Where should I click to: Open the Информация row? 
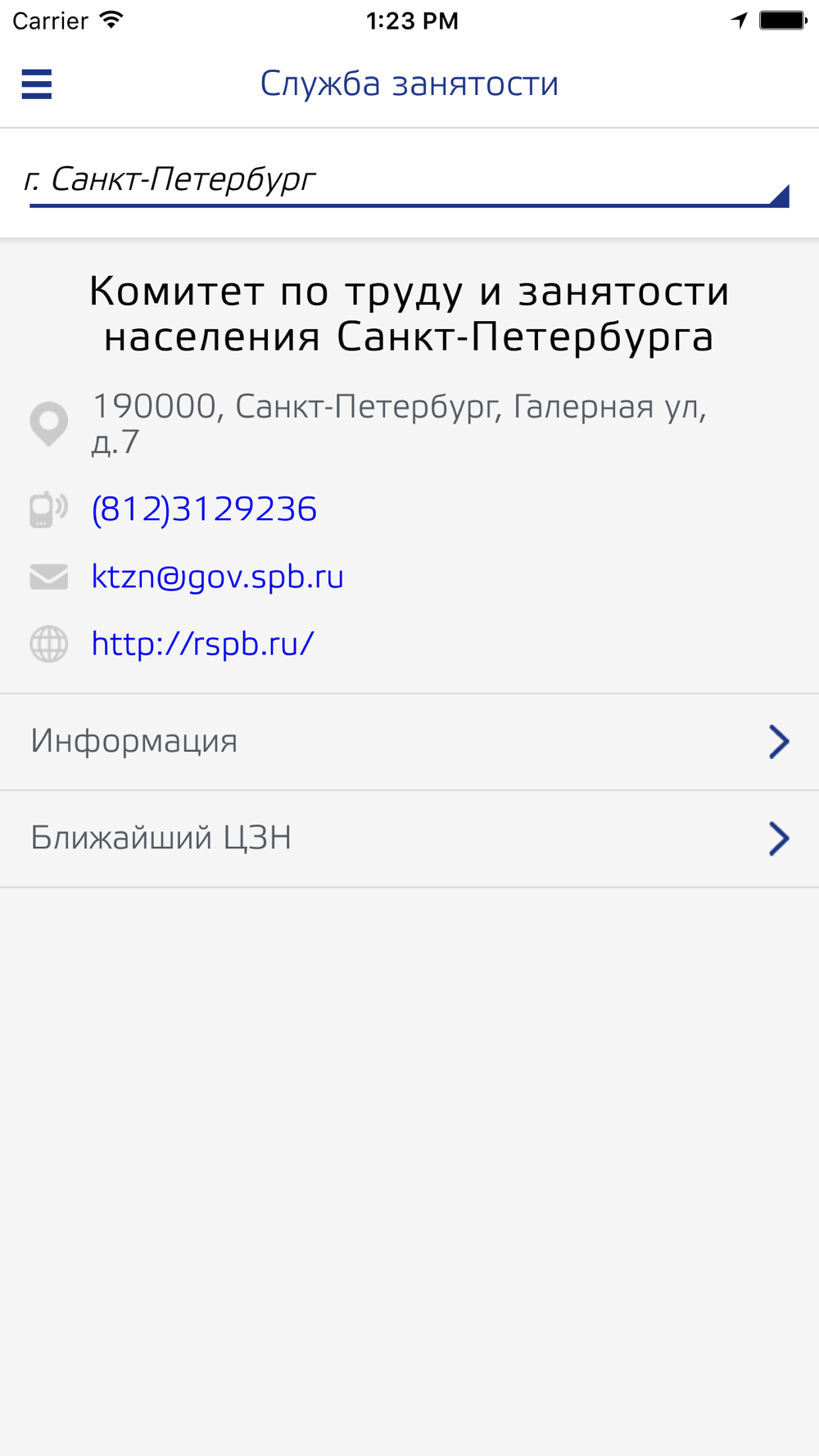coord(409,742)
